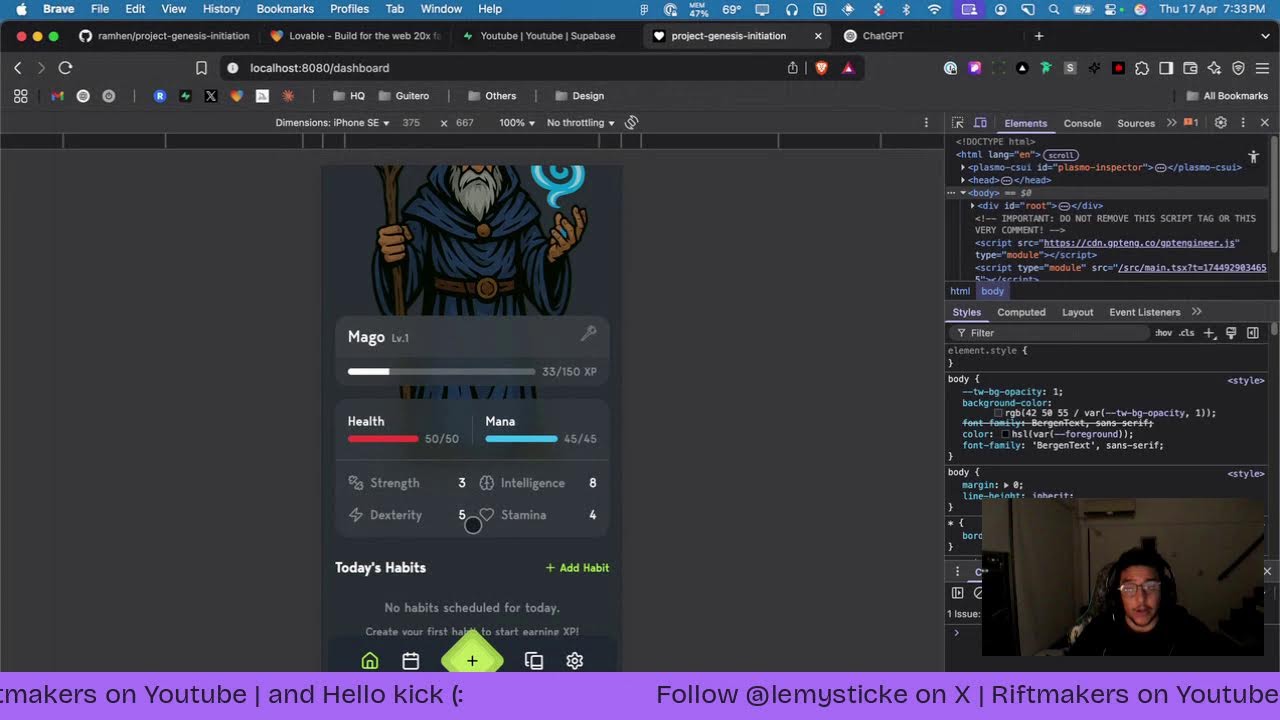1280x720 pixels.
Task: Reload the page
Action: pos(65,68)
